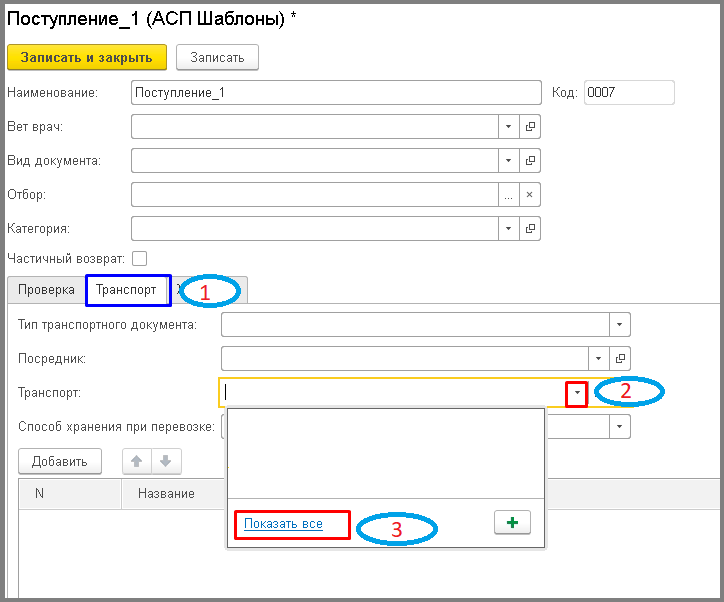Image resolution: width=724 pixels, height=602 pixels.
Task: Click the Добавить button
Action: click(60, 461)
